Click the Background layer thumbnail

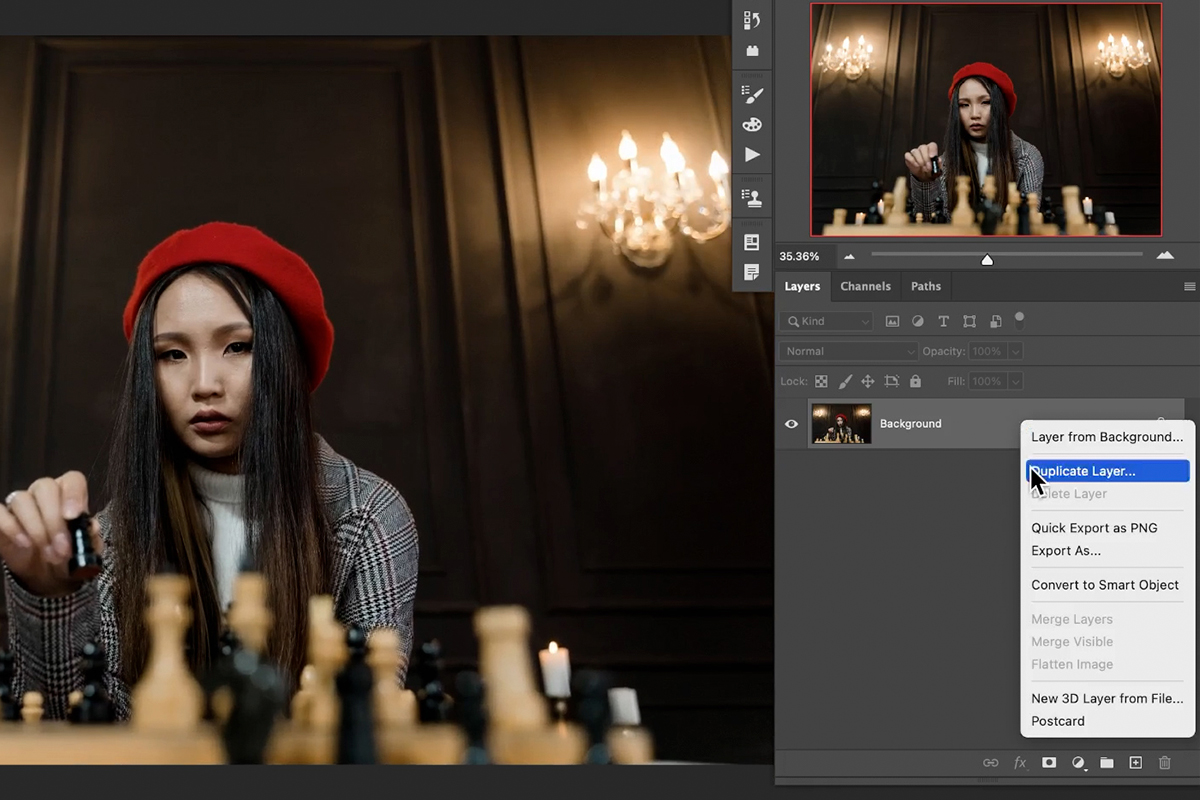[841, 424]
